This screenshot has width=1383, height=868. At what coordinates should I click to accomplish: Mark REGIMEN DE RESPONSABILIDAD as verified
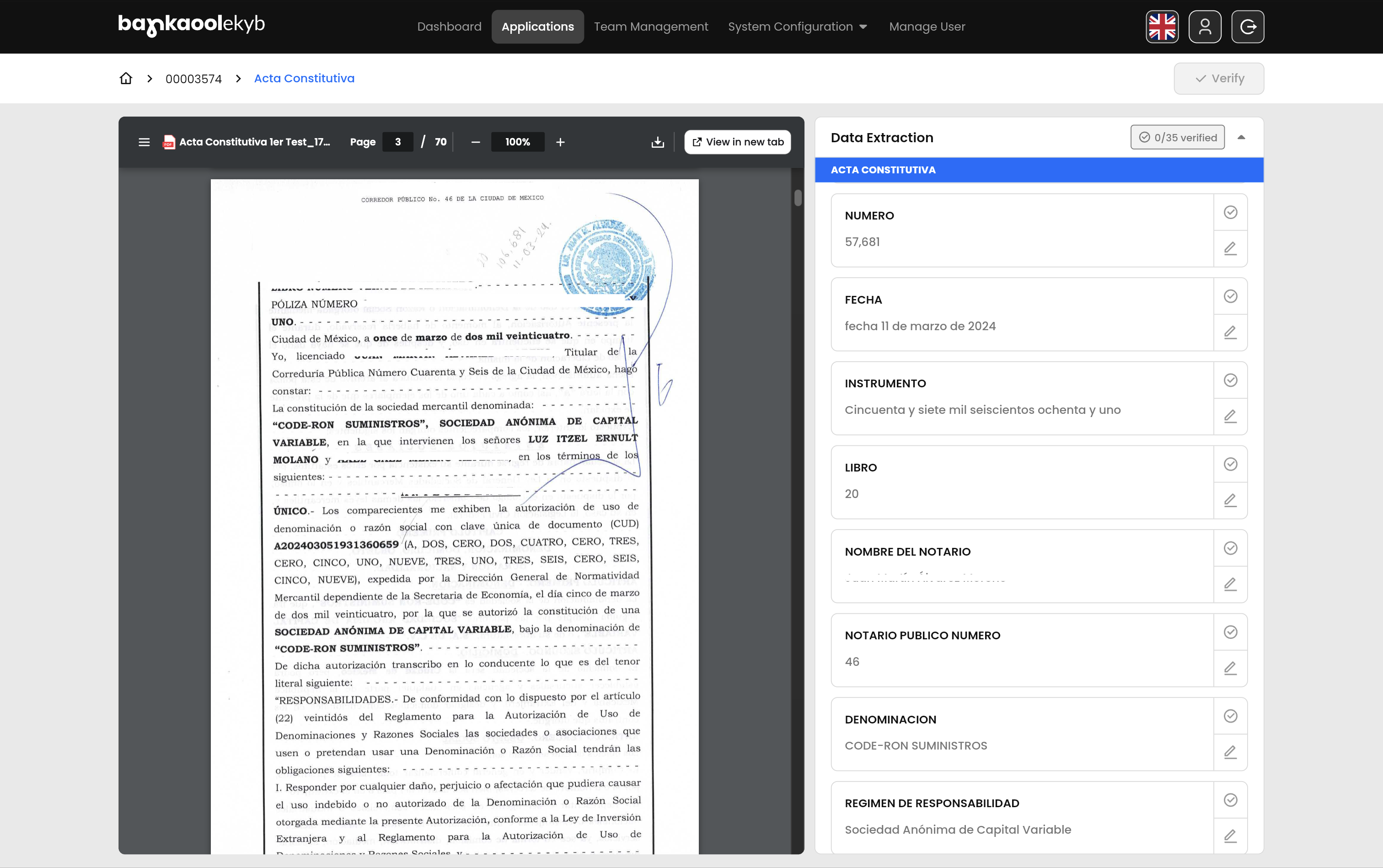point(1230,800)
